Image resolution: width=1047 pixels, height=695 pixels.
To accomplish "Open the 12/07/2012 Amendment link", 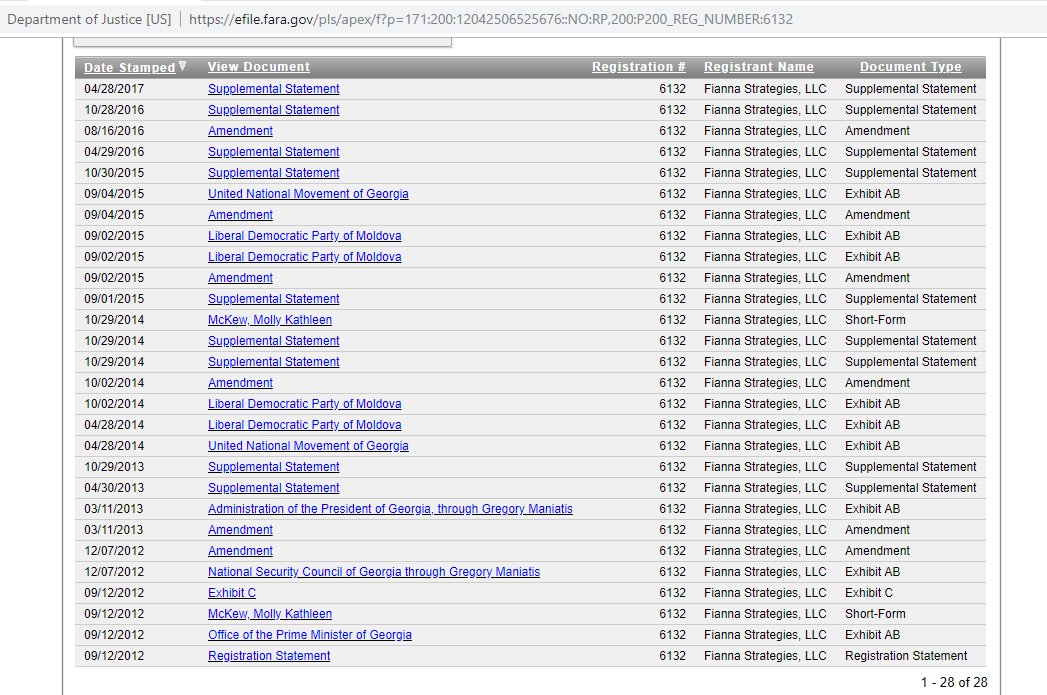I will click(240, 551).
